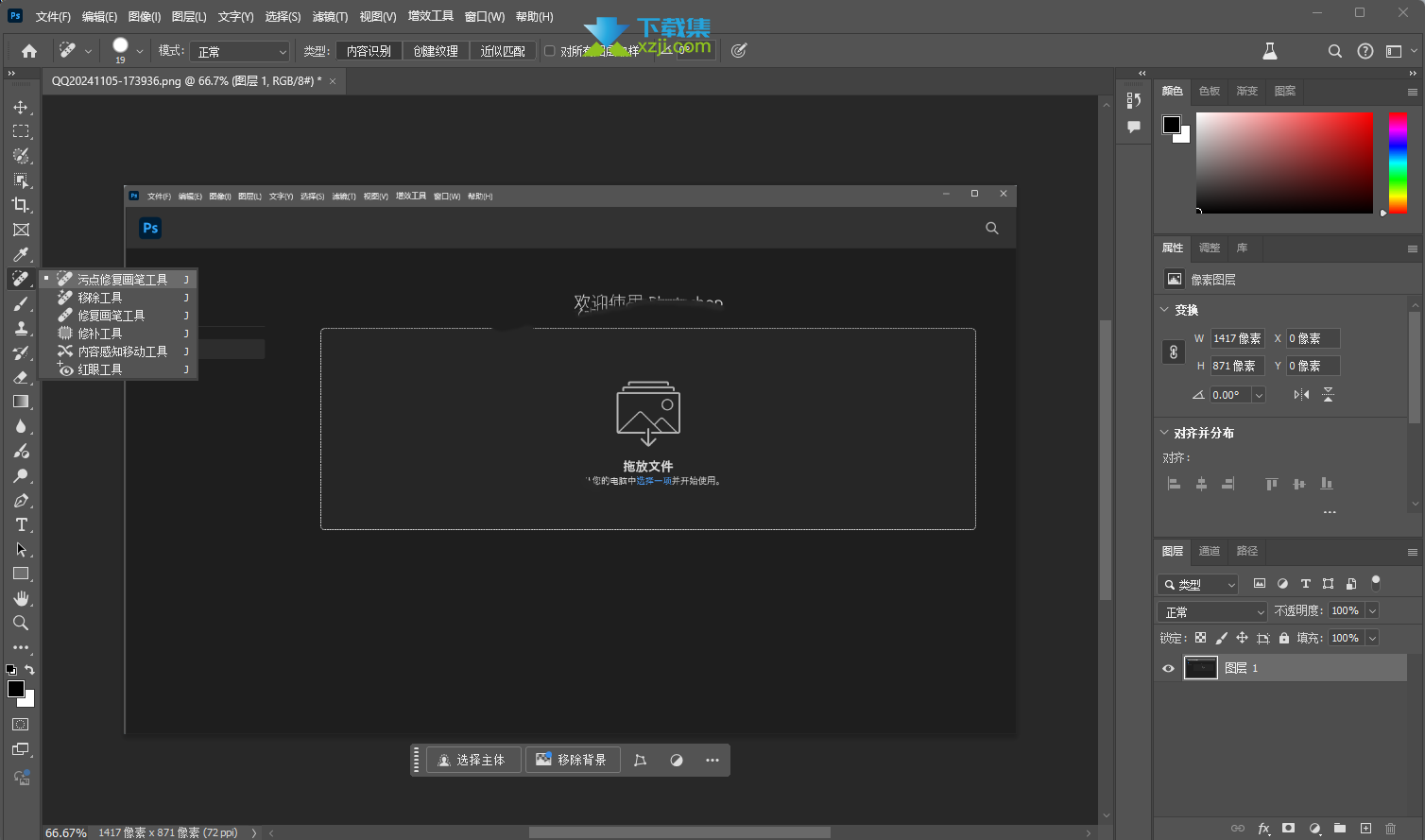Open the brush size picker dropdown arrow
Image resolution: width=1425 pixels, height=840 pixels.
(140, 51)
